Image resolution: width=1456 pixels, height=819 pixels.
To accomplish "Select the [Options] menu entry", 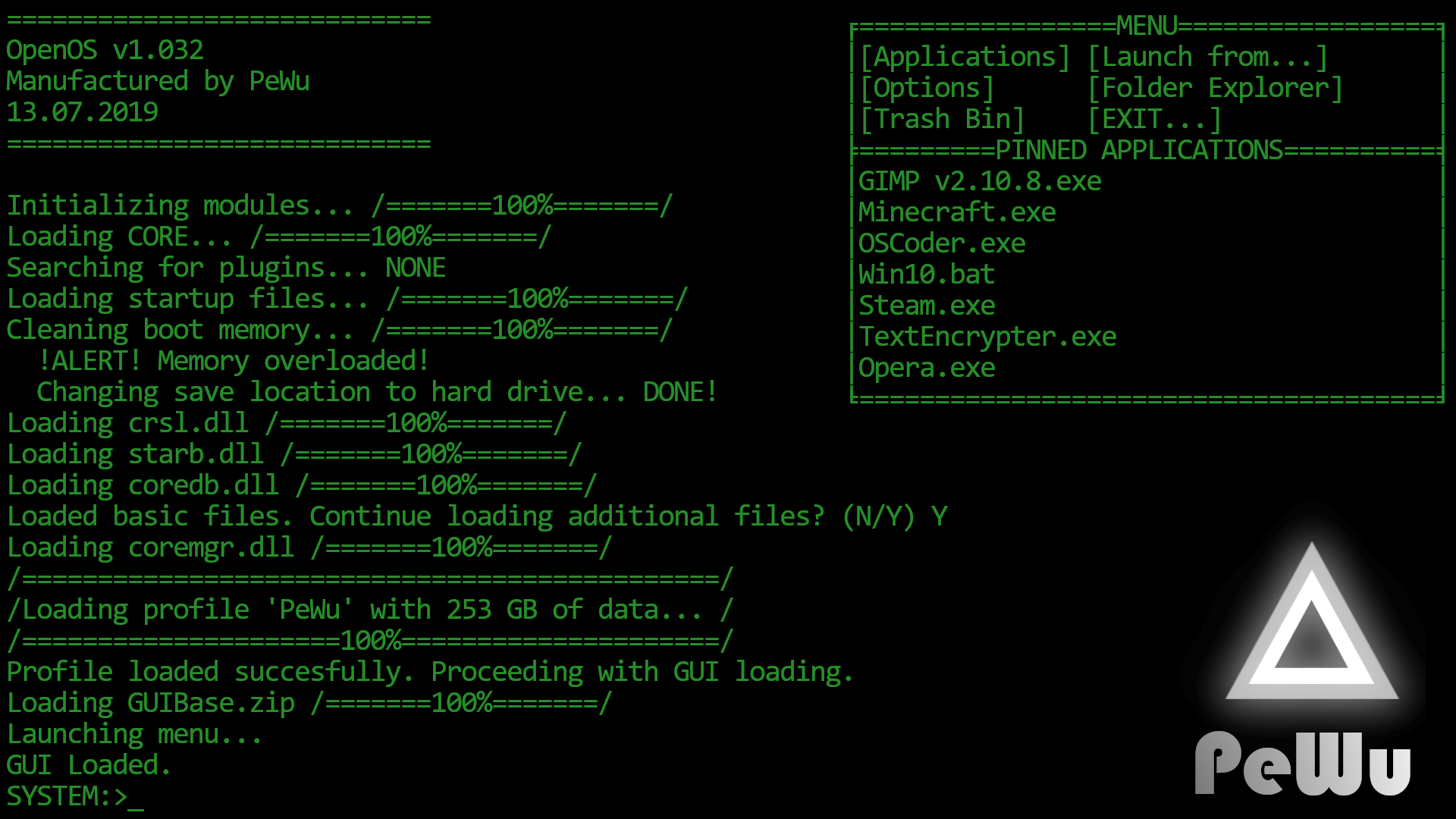I will click(927, 88).
